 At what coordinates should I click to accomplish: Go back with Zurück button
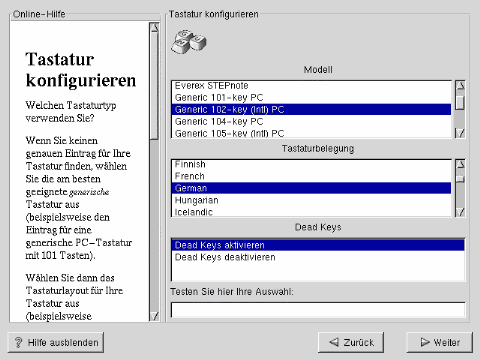[351, 342]
